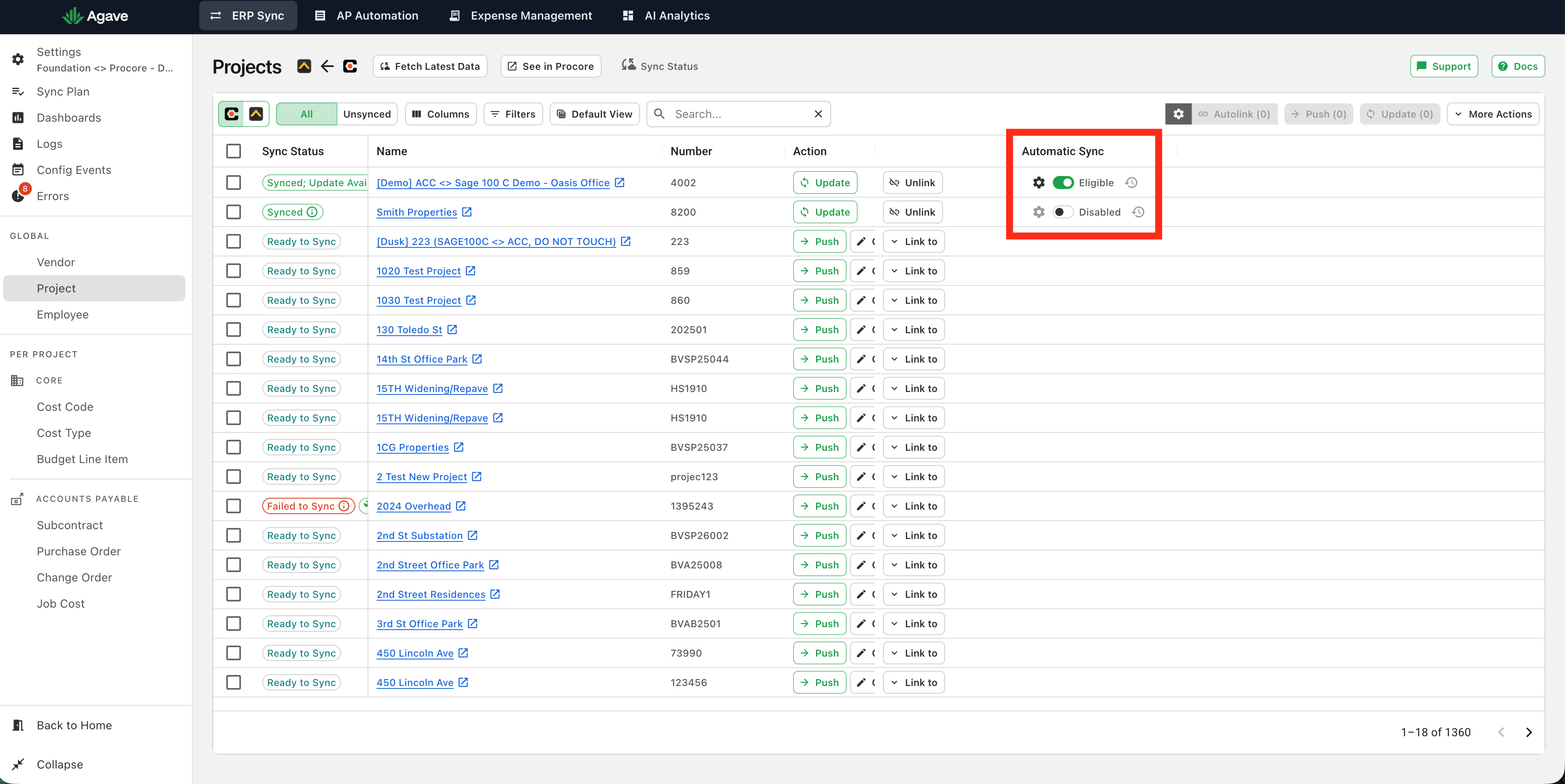Viewport: 1565px width, 784px height.
Task: Clear the search field with the X icon
Action: pos(818,114)
